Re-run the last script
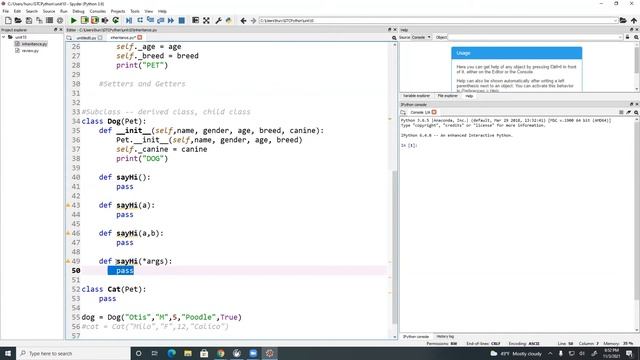Viewport: 640px width, 360px height. tap(116, 20)
